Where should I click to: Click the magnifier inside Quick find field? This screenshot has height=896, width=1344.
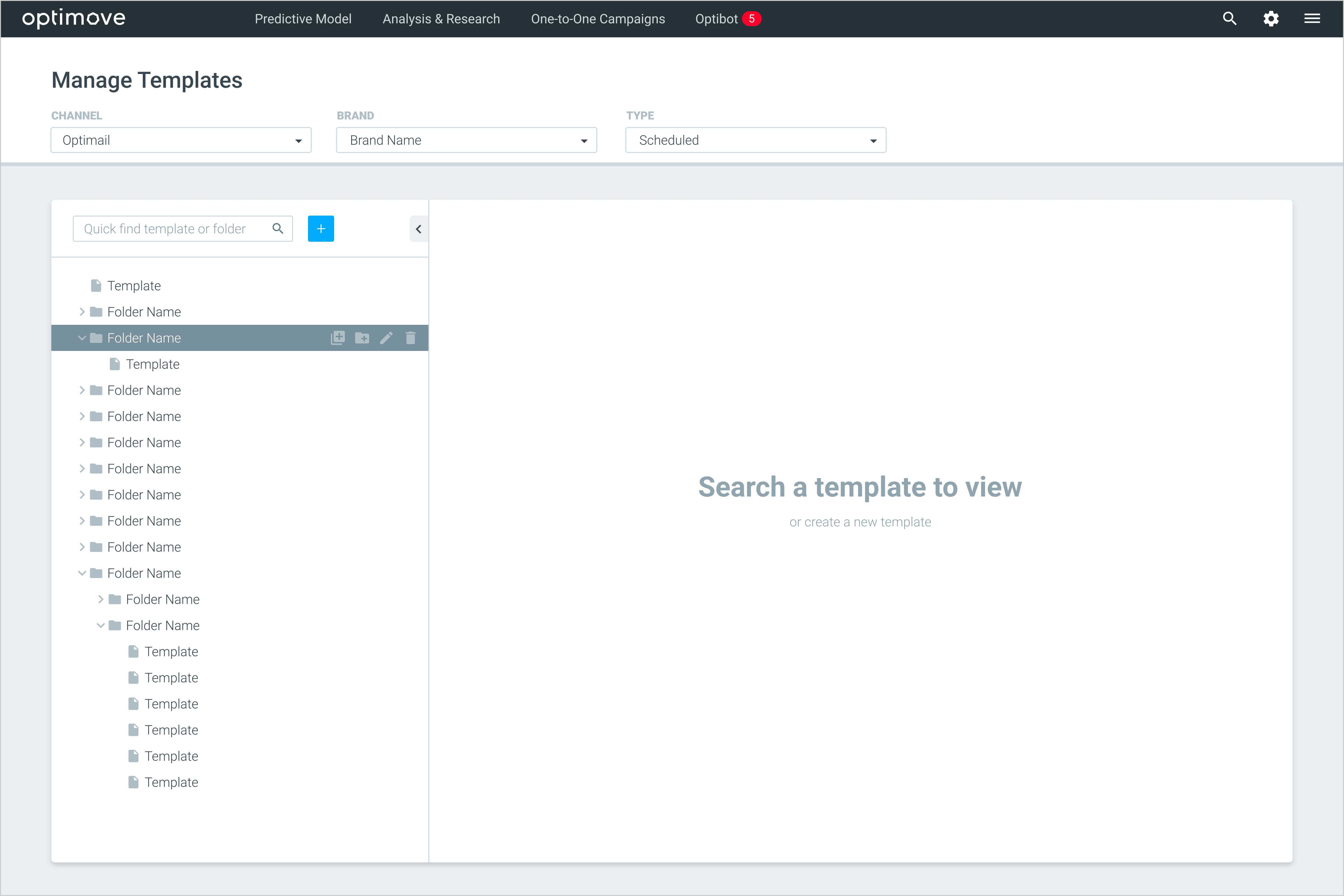(278, 229)
